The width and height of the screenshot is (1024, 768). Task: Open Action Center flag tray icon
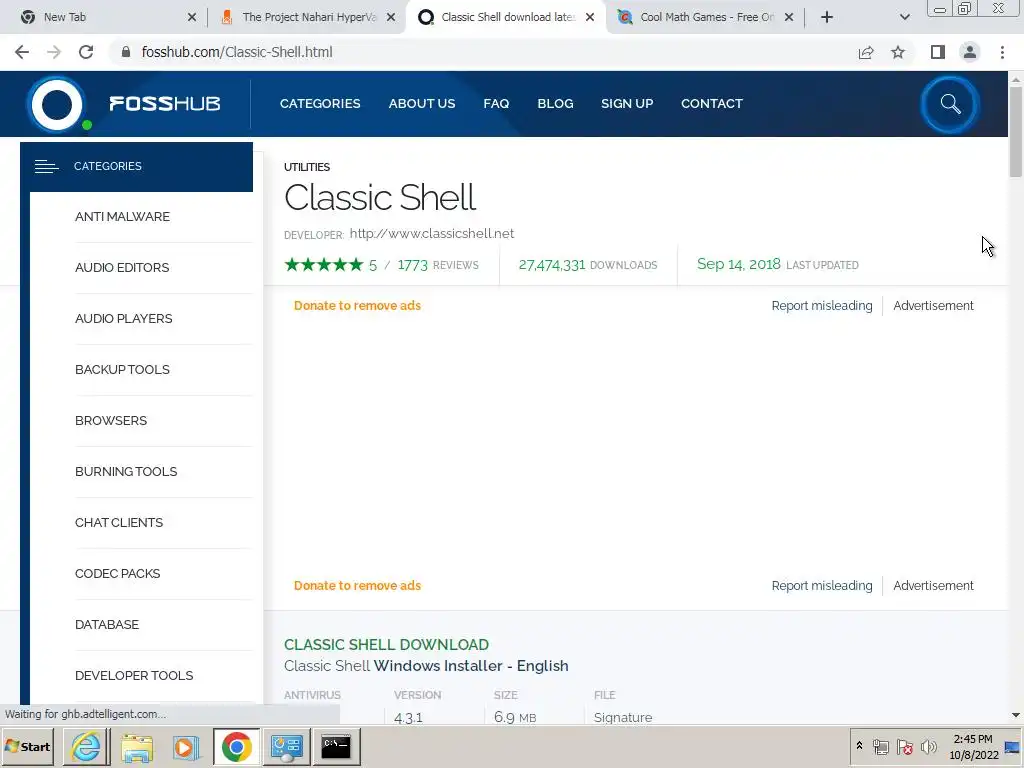(904, 747)
